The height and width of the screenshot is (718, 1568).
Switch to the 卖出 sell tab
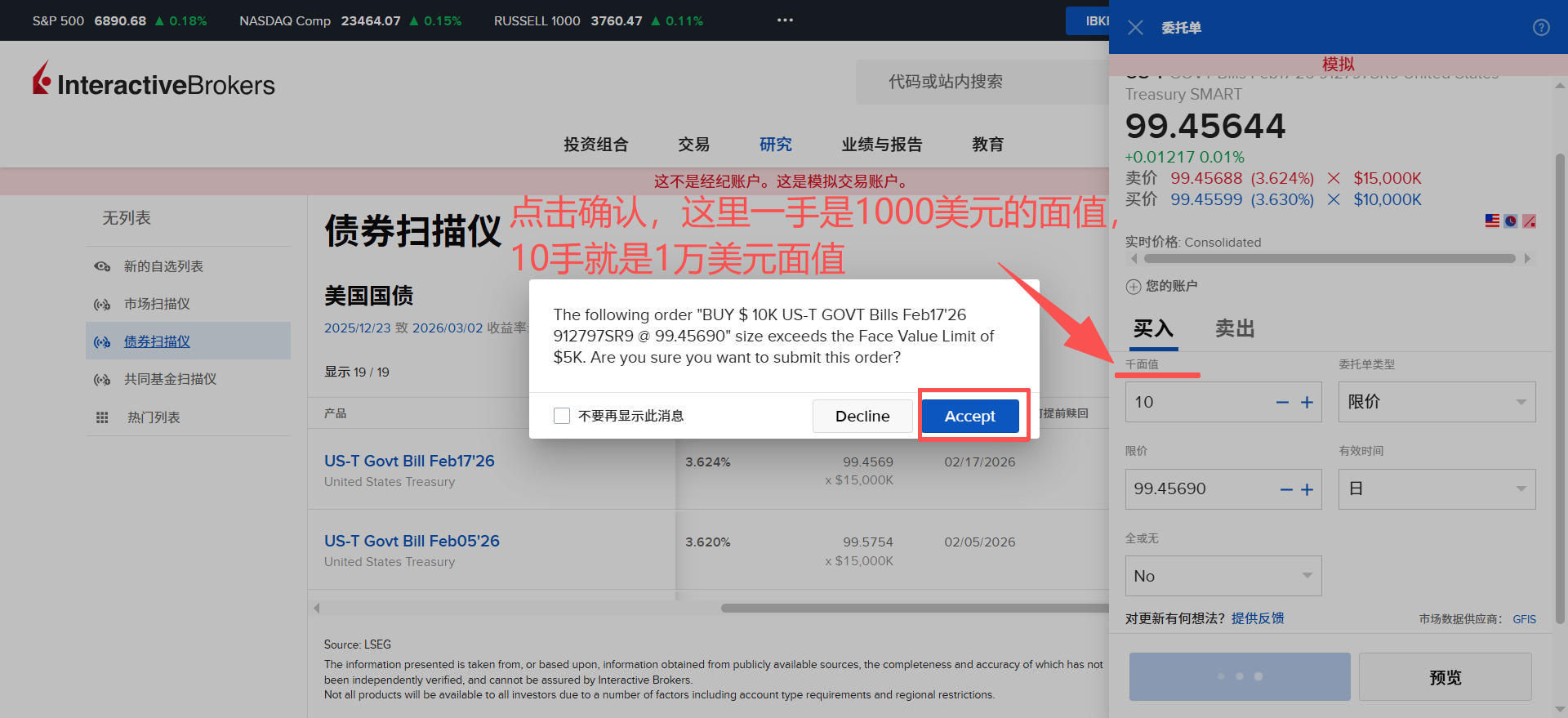tap(1234, 328)
